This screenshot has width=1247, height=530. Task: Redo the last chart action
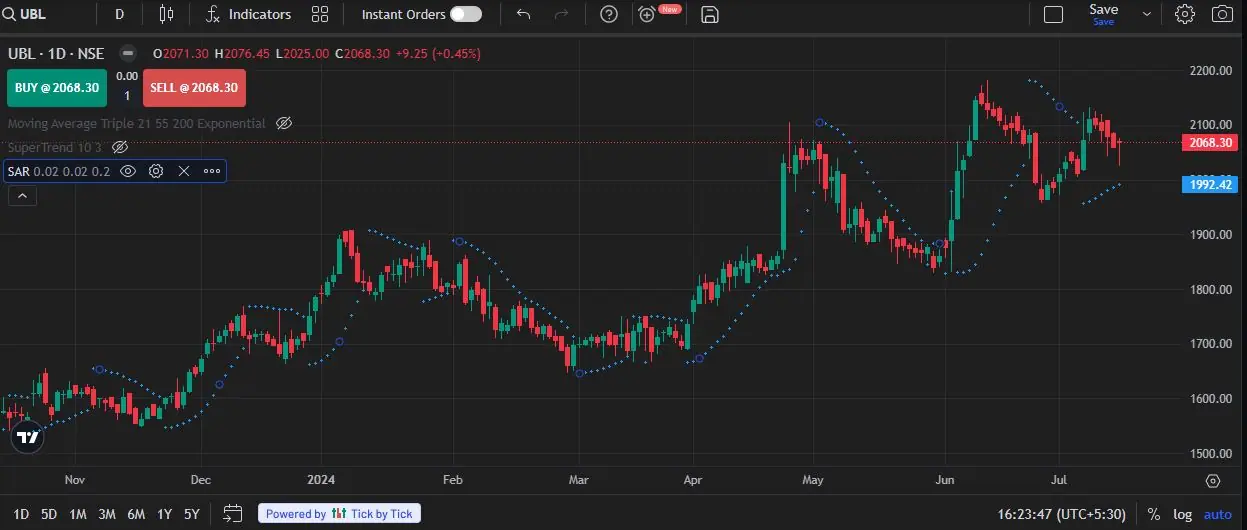tap(562, 14)
